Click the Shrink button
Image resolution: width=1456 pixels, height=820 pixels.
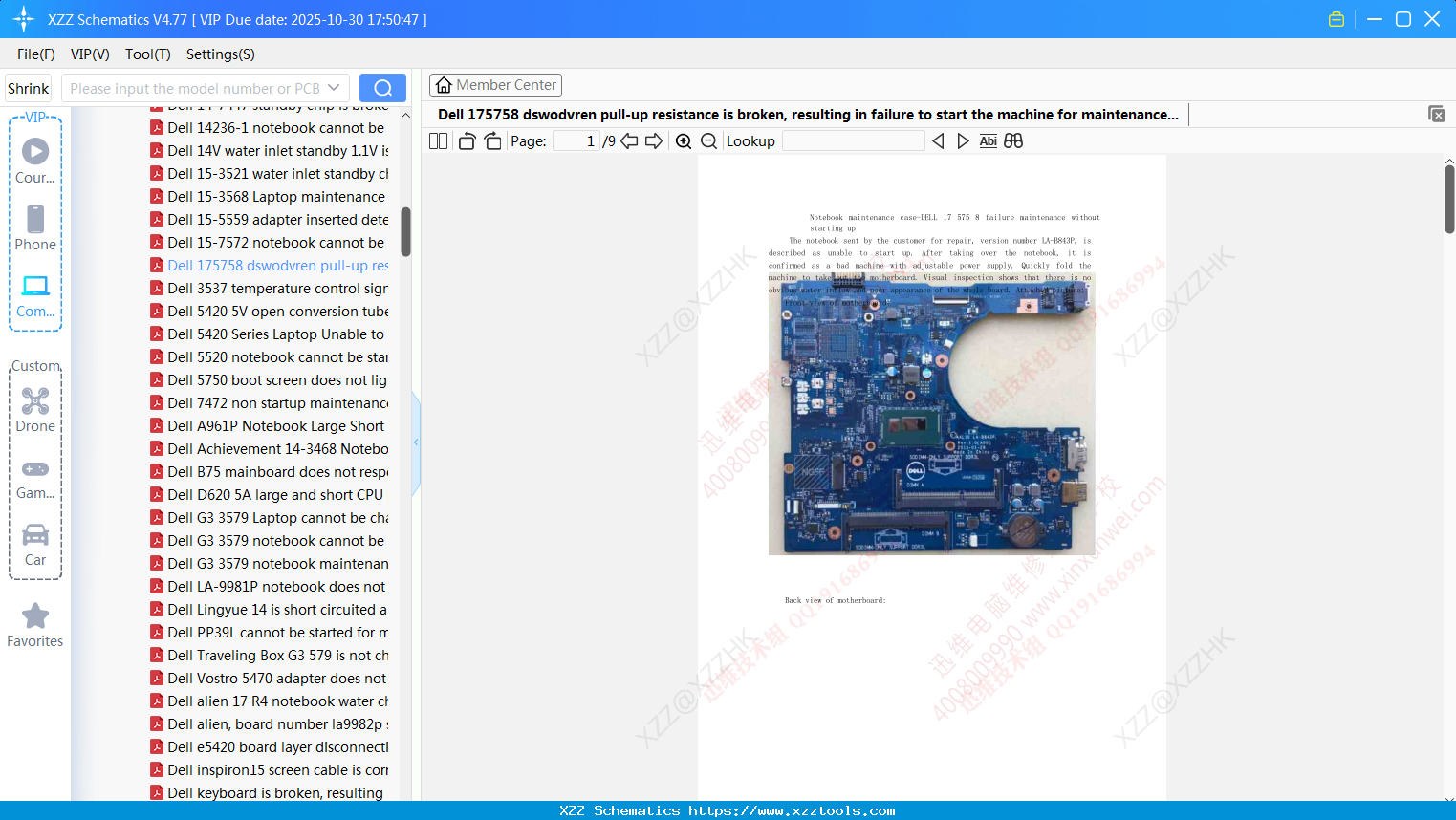29,88
